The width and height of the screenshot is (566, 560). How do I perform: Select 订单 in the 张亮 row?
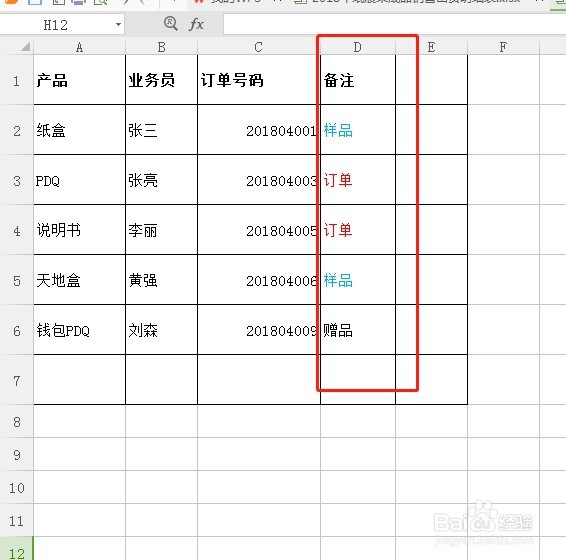(358, 180)
